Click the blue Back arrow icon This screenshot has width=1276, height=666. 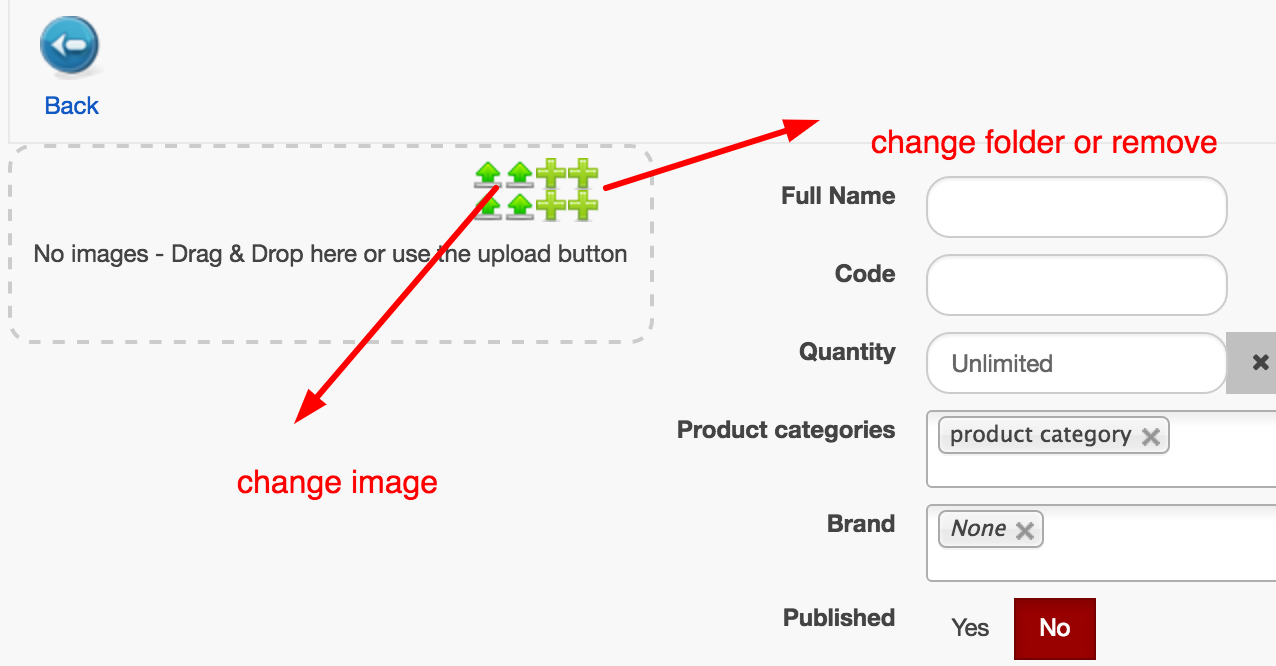[70, 46]
